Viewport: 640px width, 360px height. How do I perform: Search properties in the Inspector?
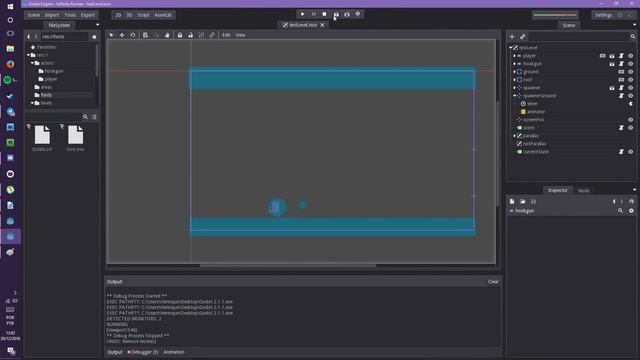pyautogui.click(x=620, y=211)
